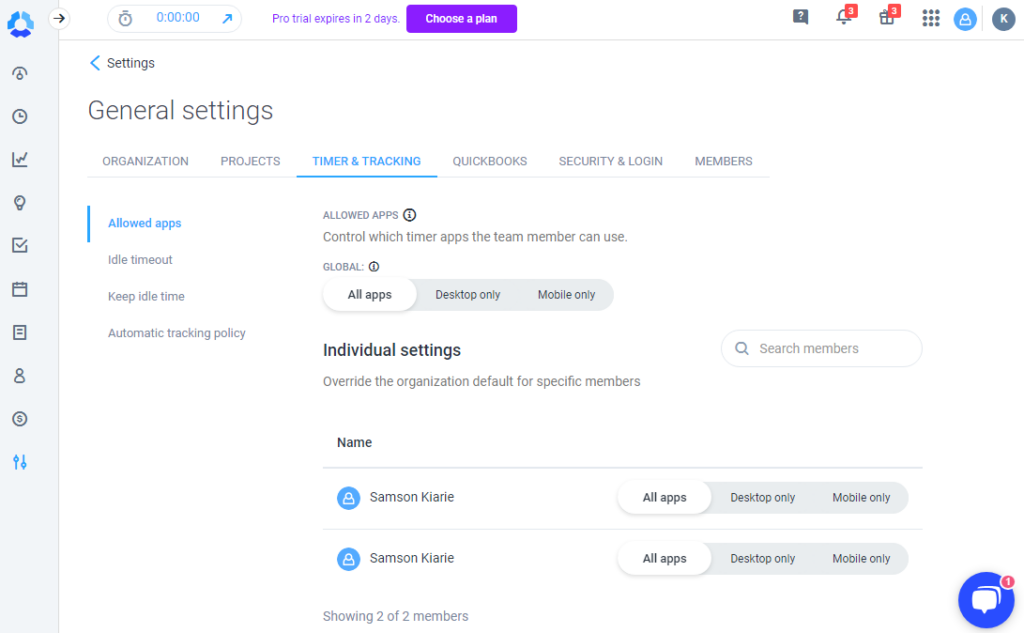This screenshot has height=633, width=1024.
Task: Open To-dos from the sidebar
Action: [x=18, y=245]
